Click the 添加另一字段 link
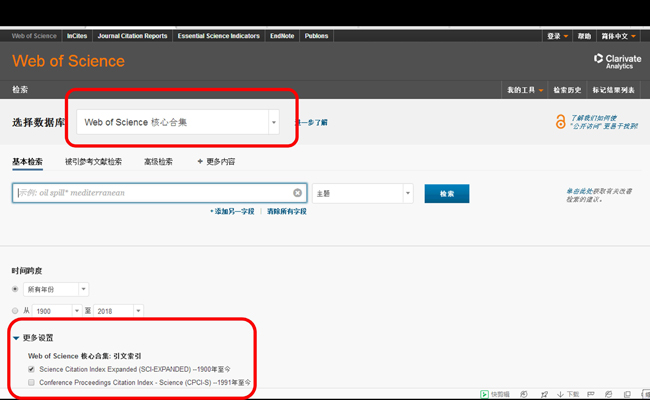 point(234,212)
